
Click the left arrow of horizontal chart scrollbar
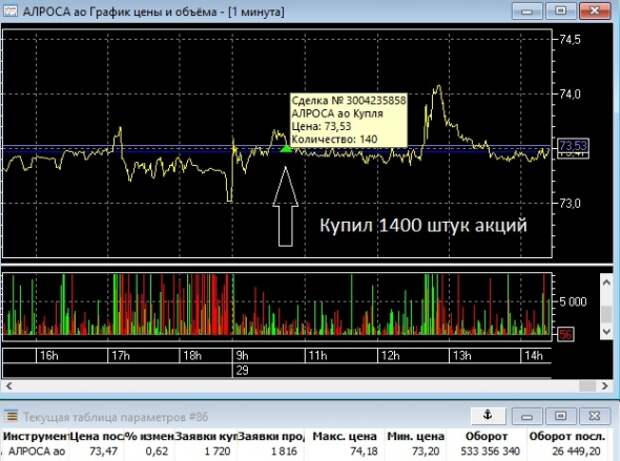click(9, 386)
